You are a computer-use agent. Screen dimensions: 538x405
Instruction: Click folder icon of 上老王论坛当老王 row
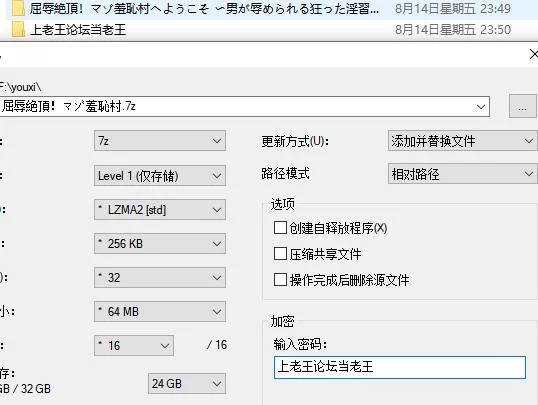click(x=18, y=30)
